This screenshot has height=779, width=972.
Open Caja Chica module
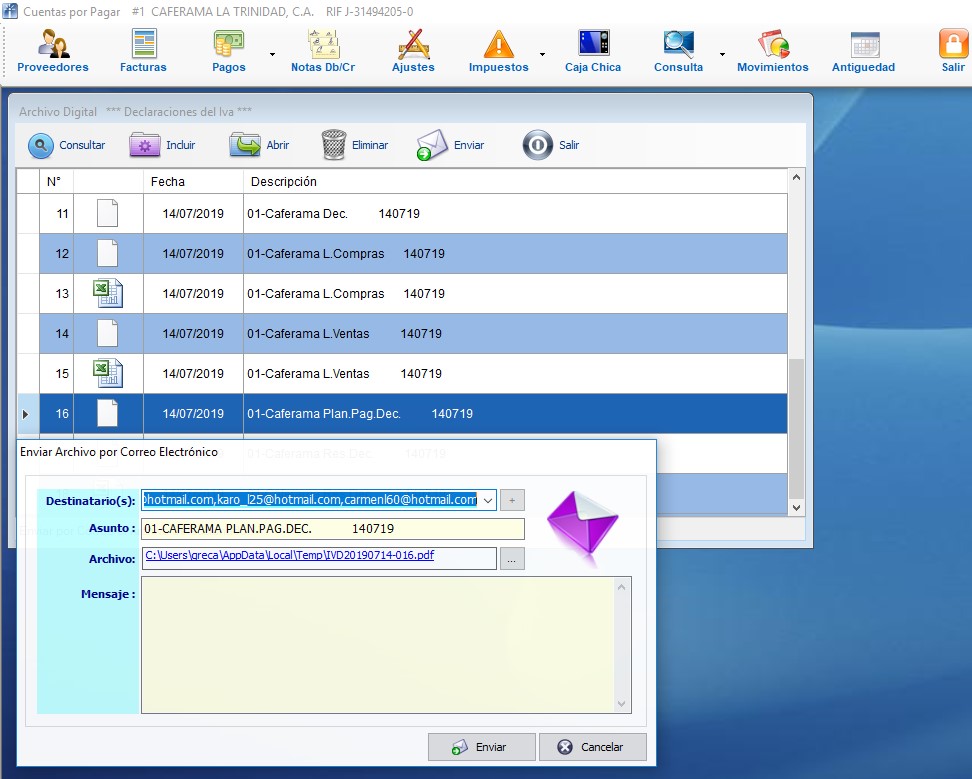(593, 51)
